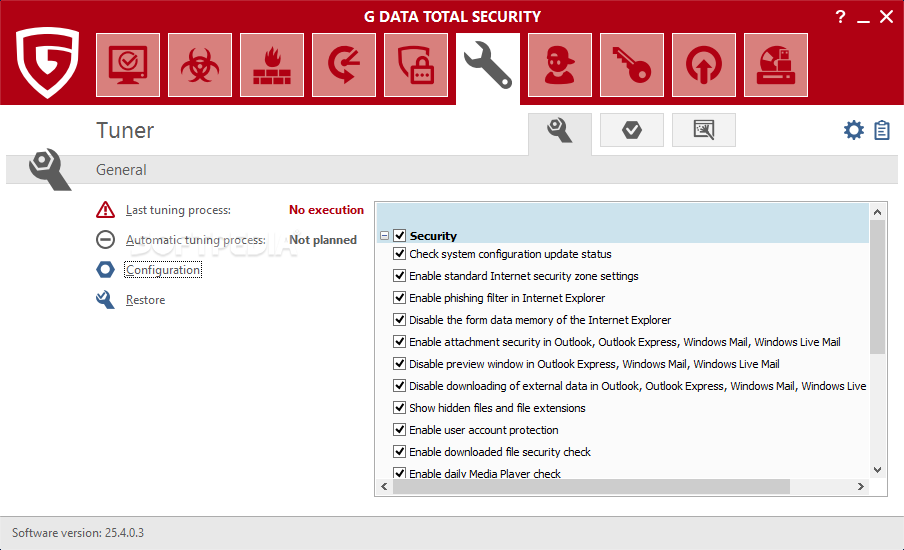The height and width of the screenshot is (550, 904).
Task: Click the Configuration hexagon icon
Action: pos(106,269)
